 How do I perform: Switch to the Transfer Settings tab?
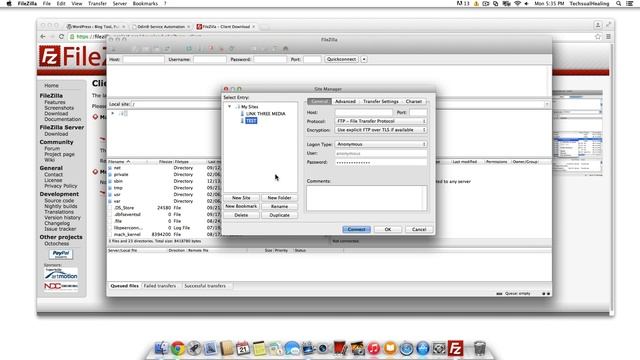click(380, 101)
